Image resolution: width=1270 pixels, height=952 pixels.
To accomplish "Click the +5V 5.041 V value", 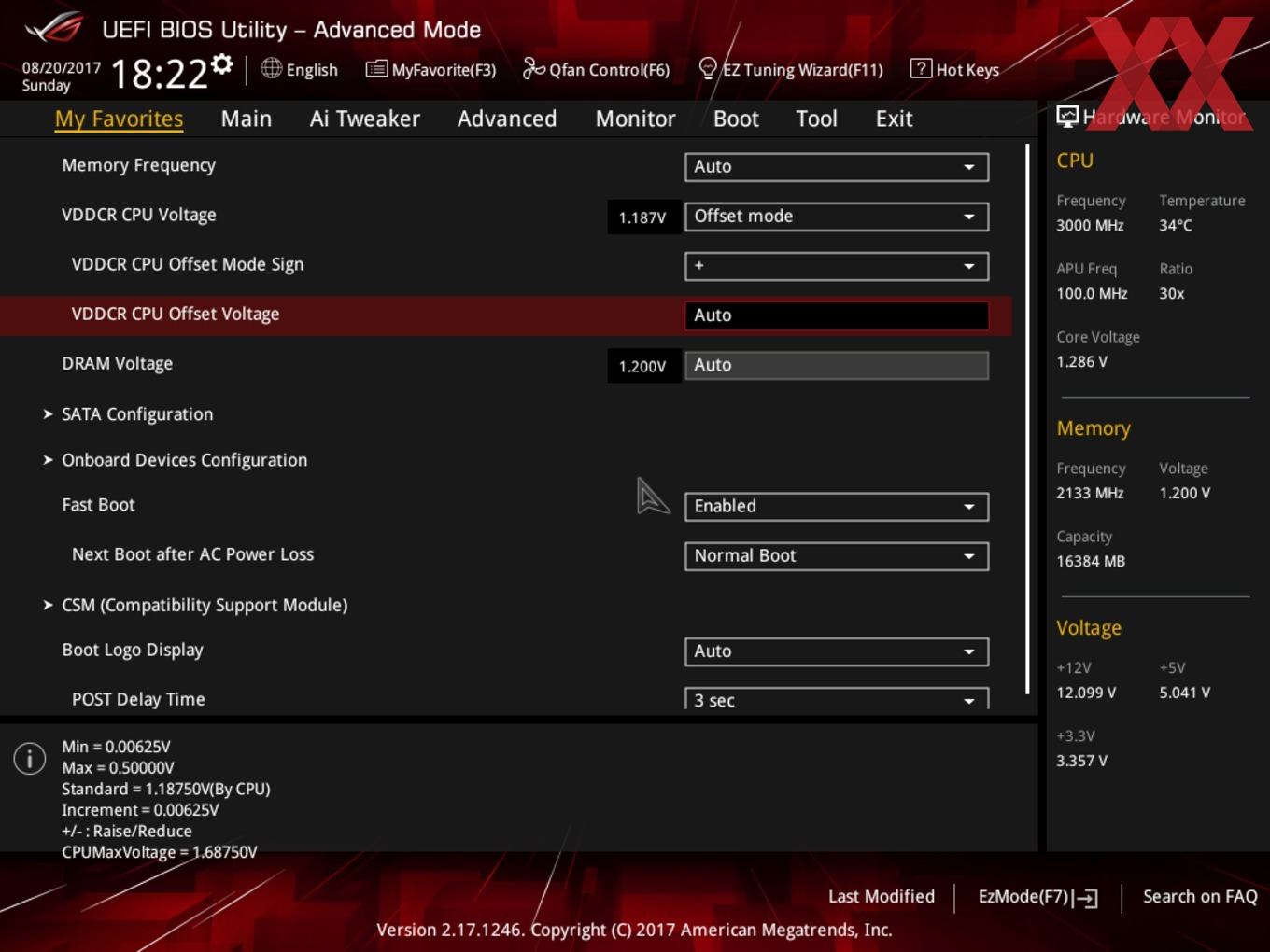I will coord(1184,693).
